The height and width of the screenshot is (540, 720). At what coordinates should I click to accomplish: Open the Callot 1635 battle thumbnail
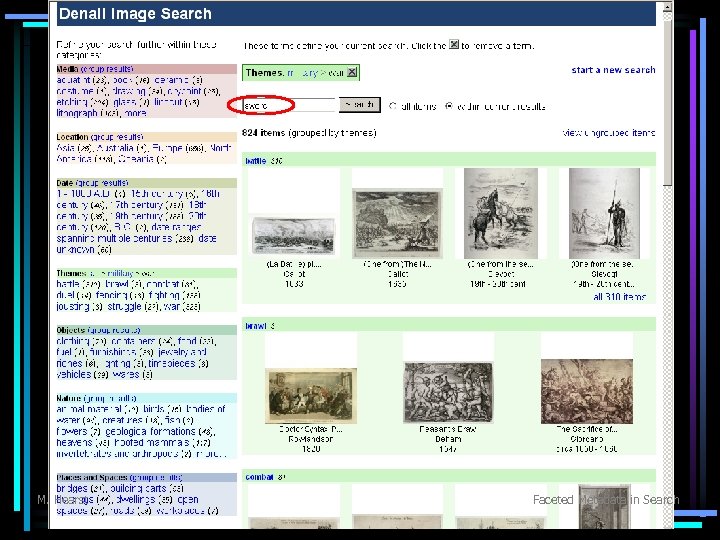tap(397, 223)
